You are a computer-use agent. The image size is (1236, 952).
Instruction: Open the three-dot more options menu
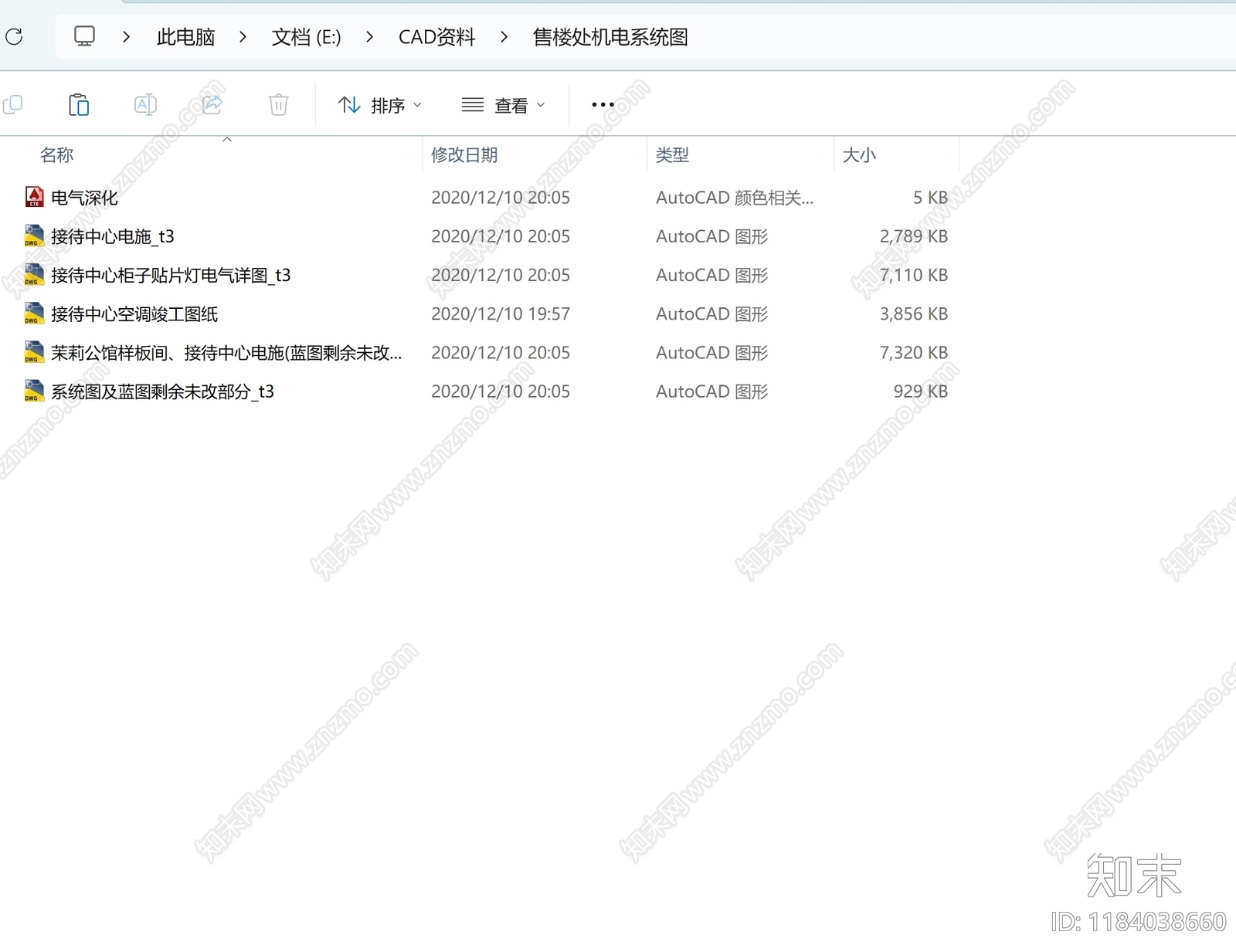(603, 104)
